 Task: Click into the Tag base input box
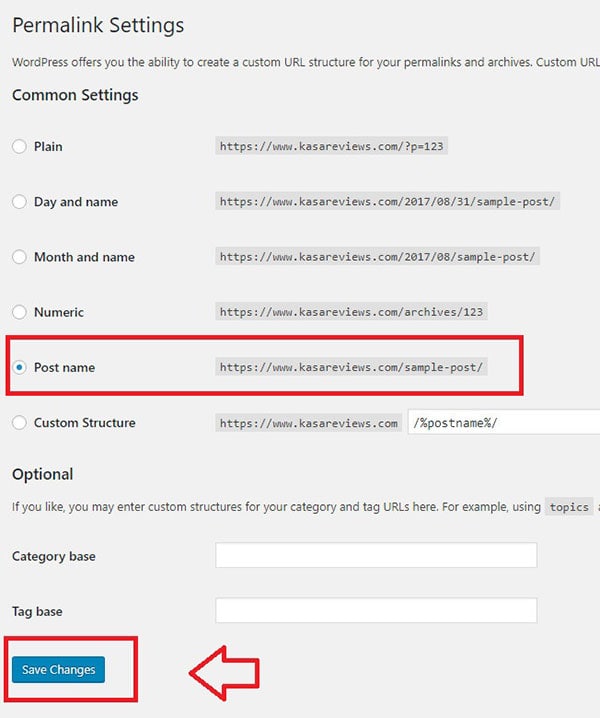tap(376, 610)
